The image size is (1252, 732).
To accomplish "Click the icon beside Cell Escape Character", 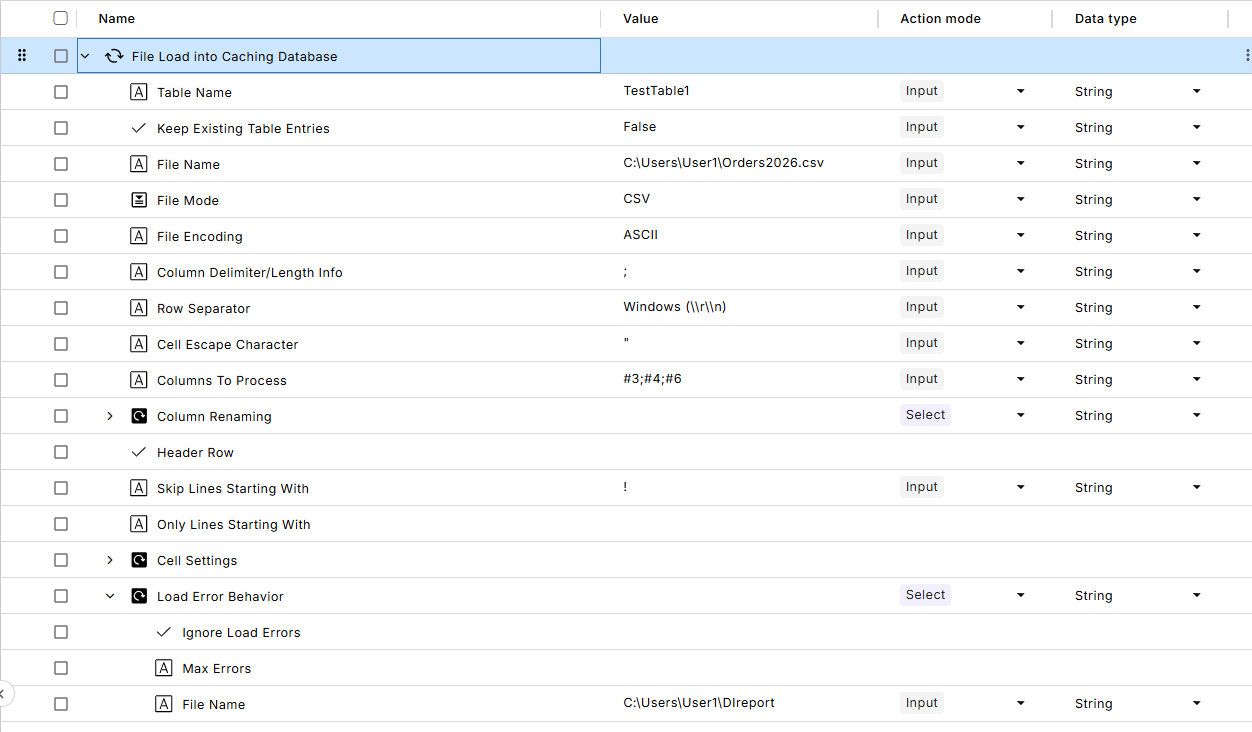I will (139, 344).
